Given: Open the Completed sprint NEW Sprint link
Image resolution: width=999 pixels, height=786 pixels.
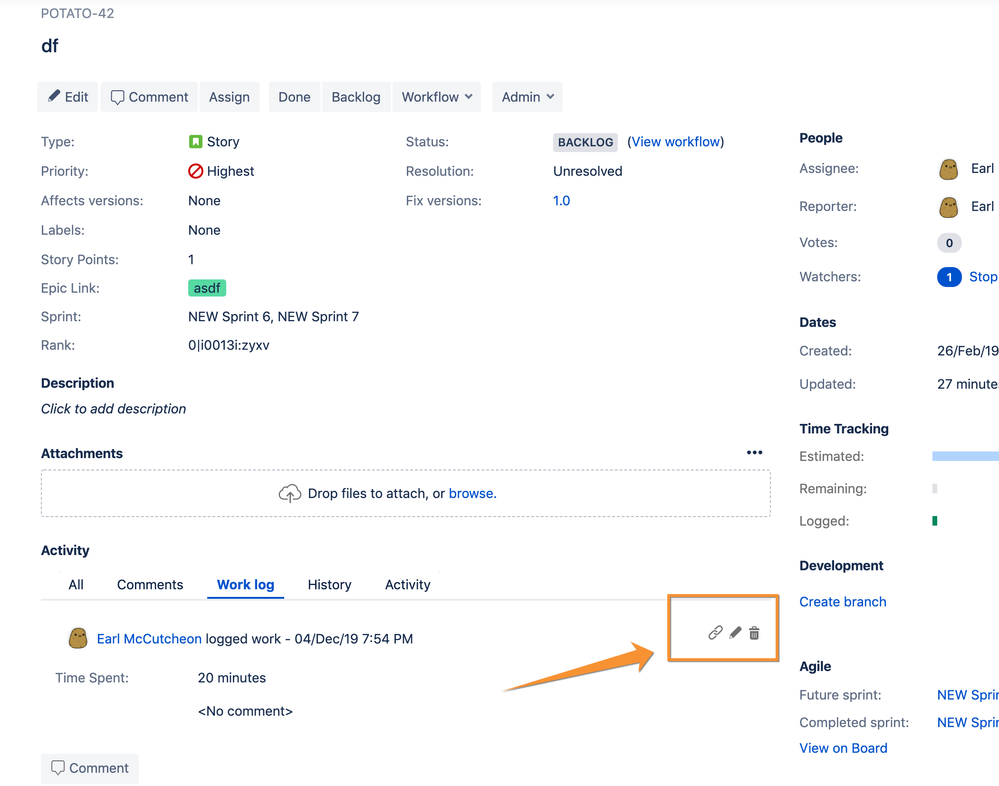Looking at the screenshot, I should tap(968, 722).
